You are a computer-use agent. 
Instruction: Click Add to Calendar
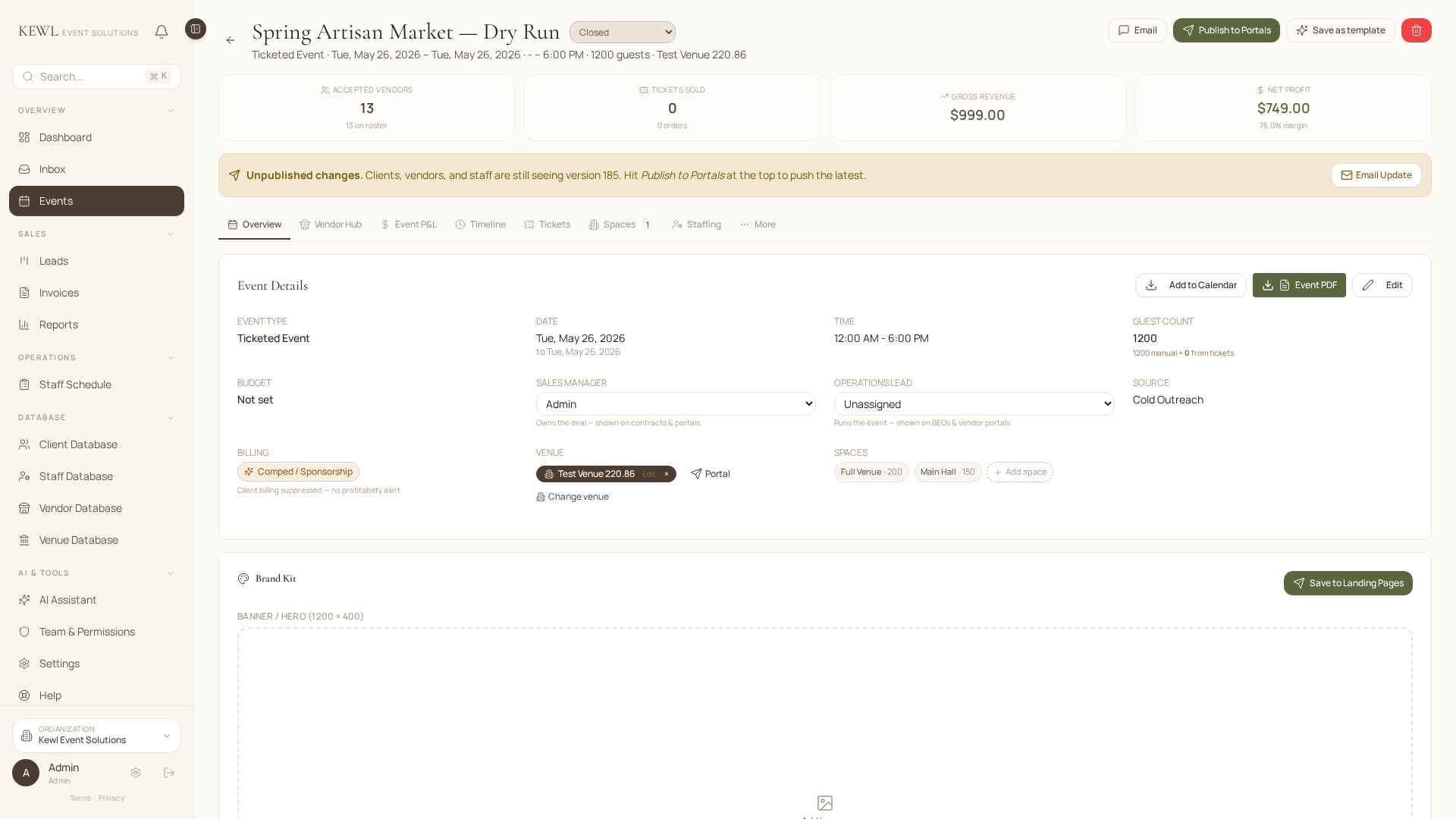(1191, 285)
